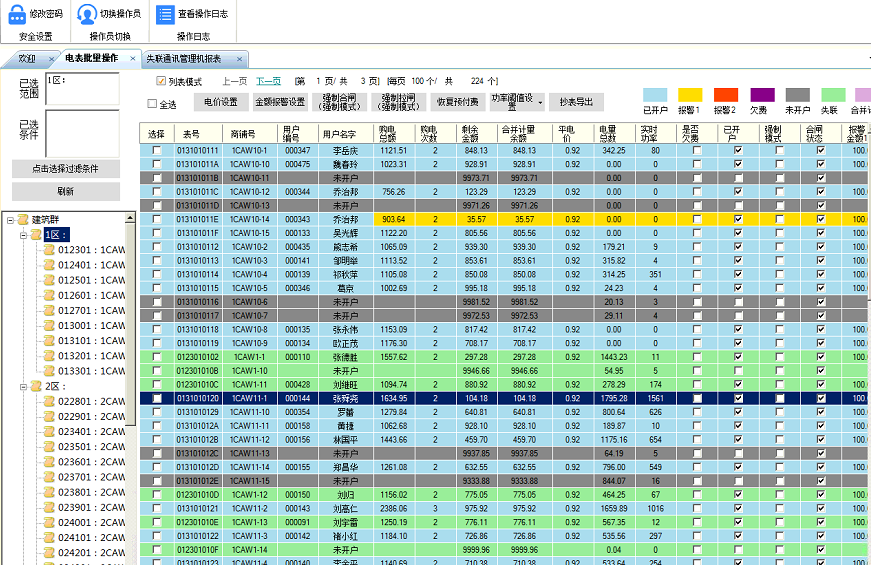This screenshot has width=871, height=565.
Task: Click 强制拉闸(强制模式) button
Action: click(398, 102)
